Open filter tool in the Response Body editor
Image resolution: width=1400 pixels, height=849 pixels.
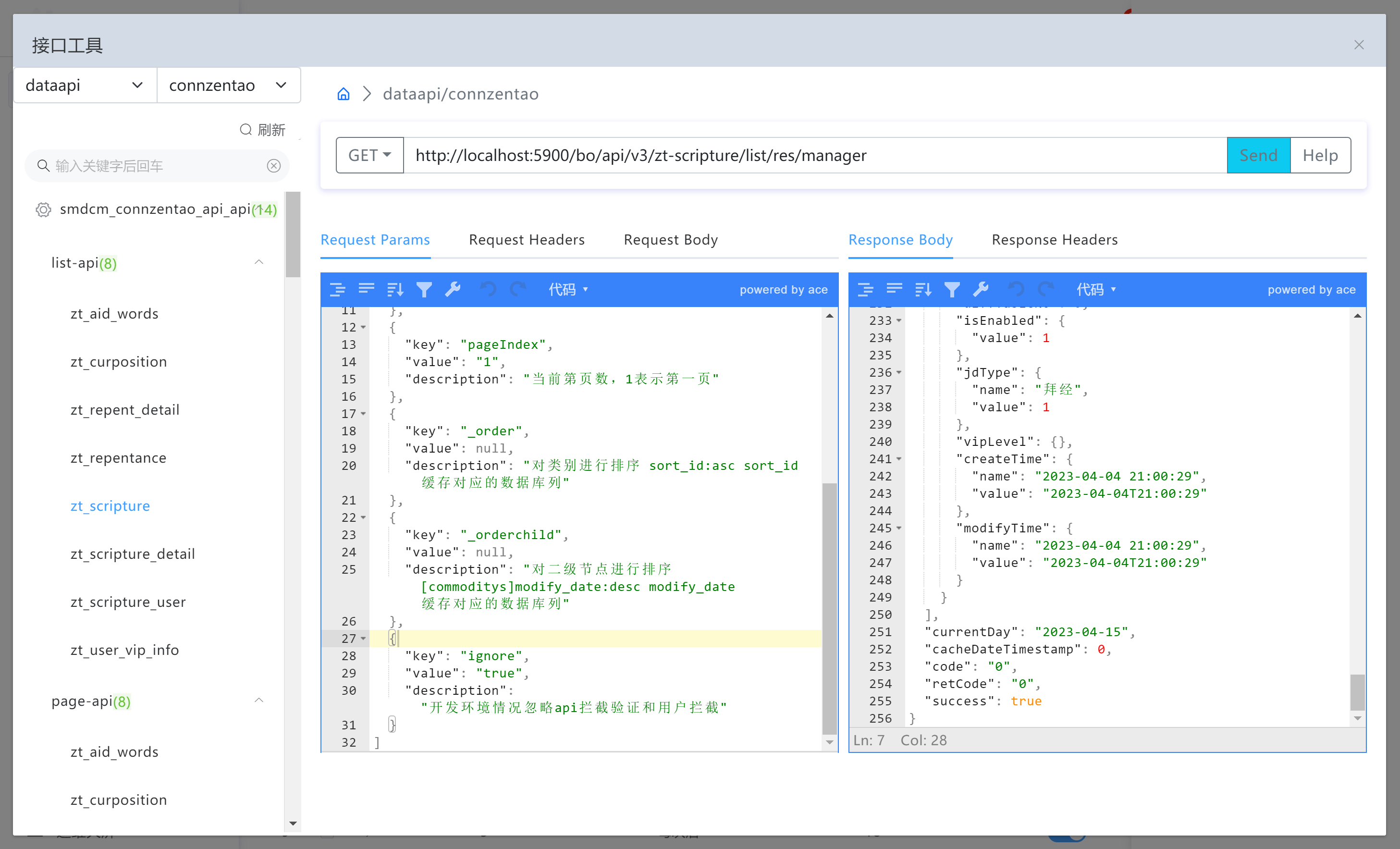[x=952, y=289]
